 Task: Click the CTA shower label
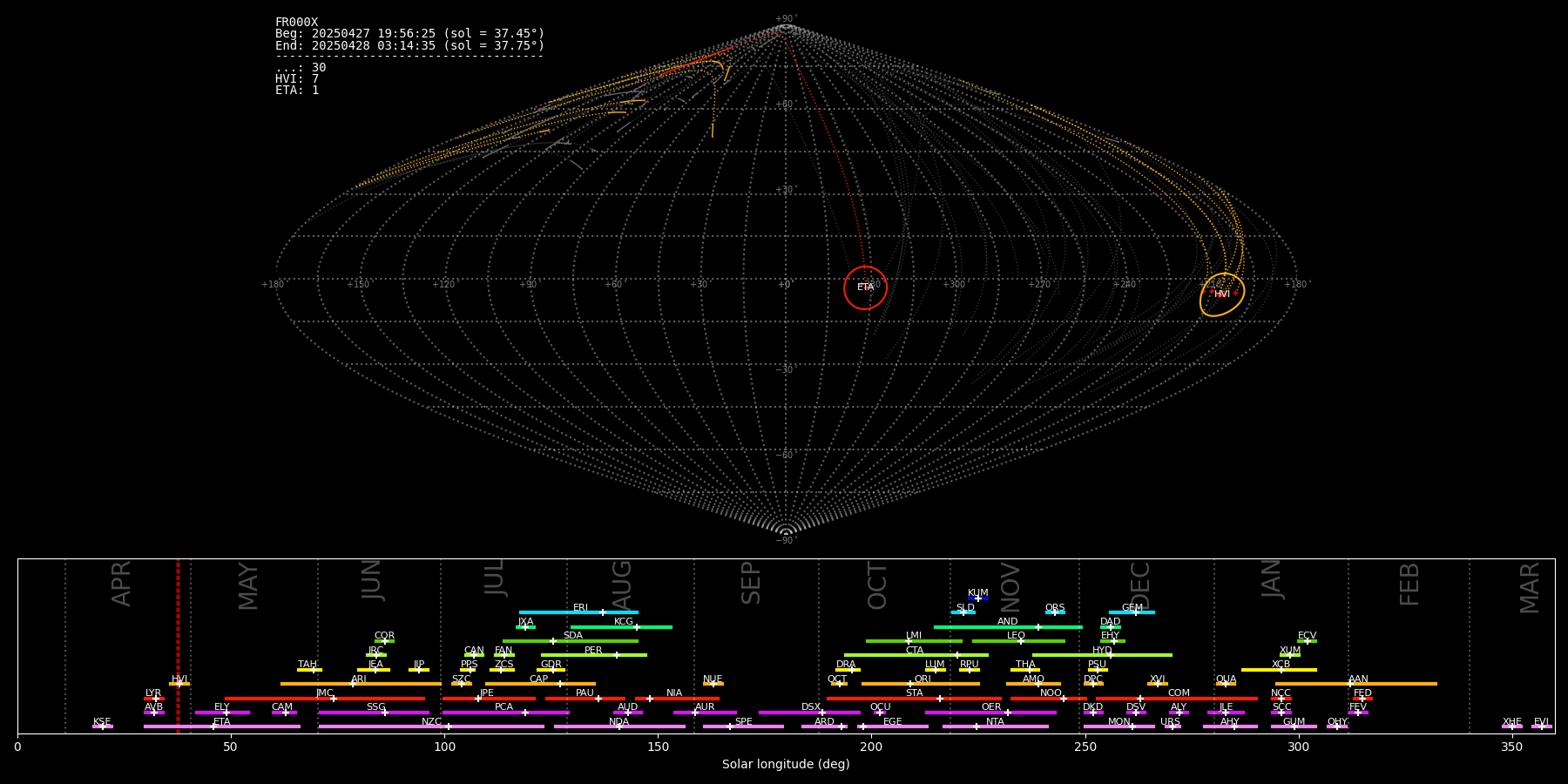[915, 651]
